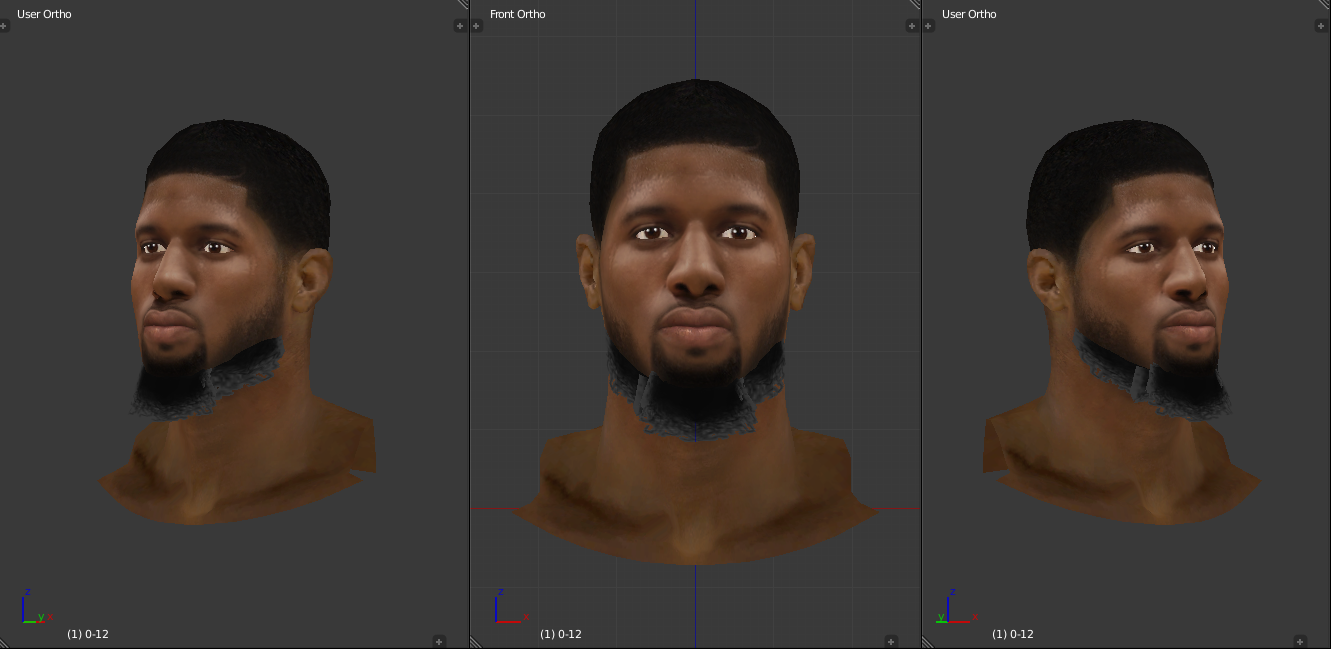Click the red X arrow on the right gizmo

coord(959,622)
